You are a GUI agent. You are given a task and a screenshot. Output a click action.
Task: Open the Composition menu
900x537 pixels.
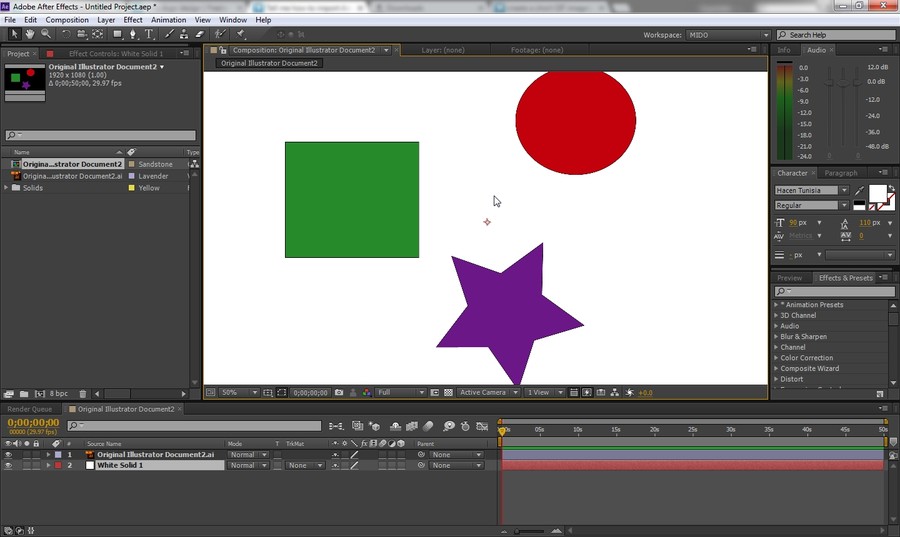(67, 20)
